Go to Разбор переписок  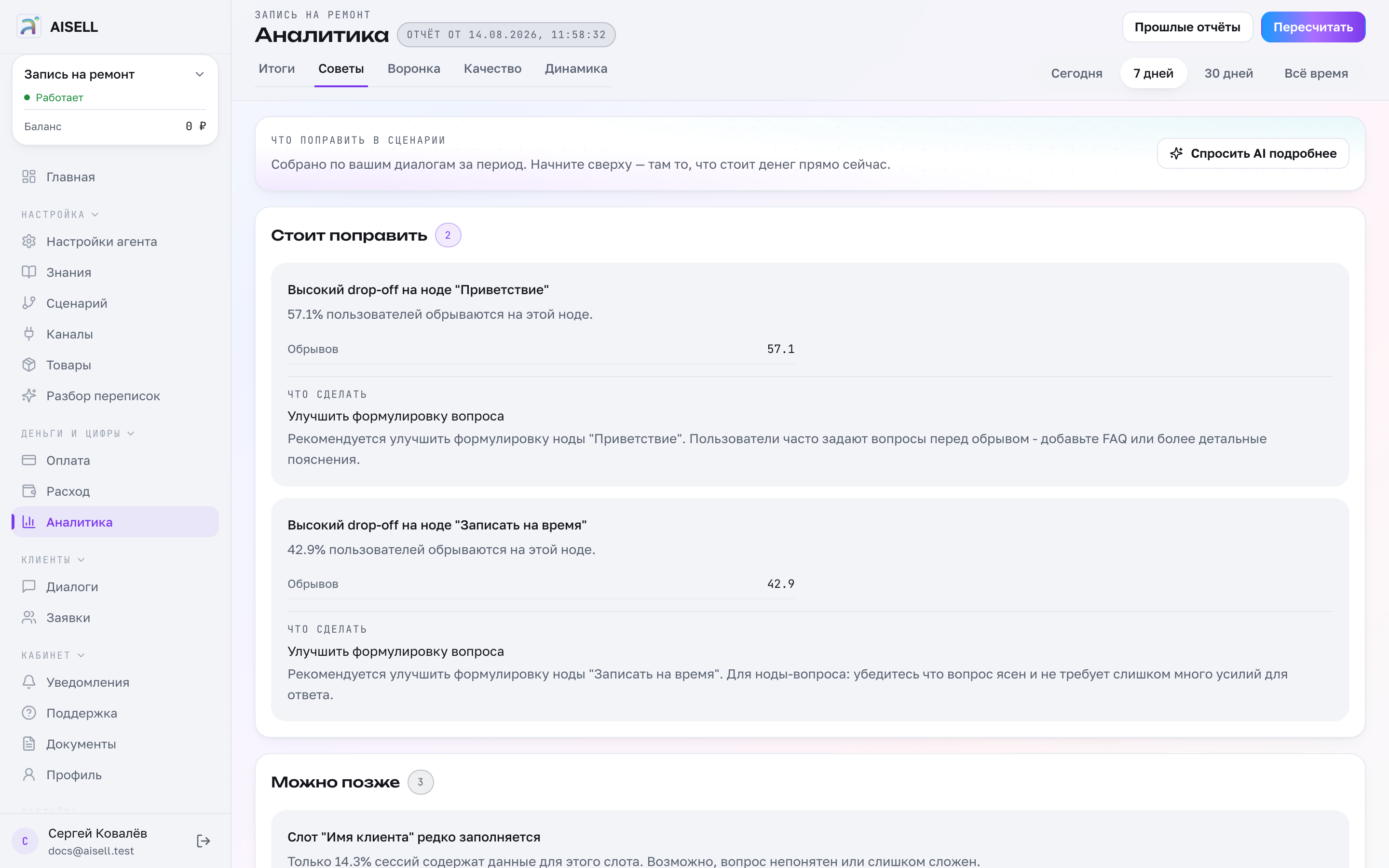coord(115,395)
